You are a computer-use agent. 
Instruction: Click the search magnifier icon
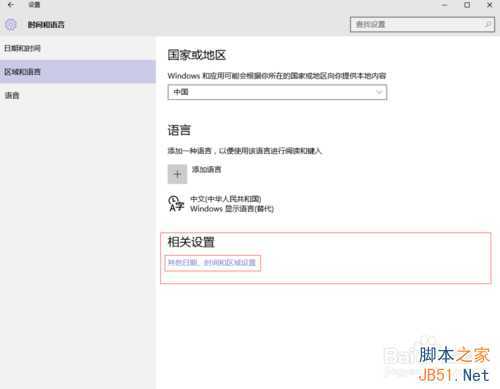(487, 24)
